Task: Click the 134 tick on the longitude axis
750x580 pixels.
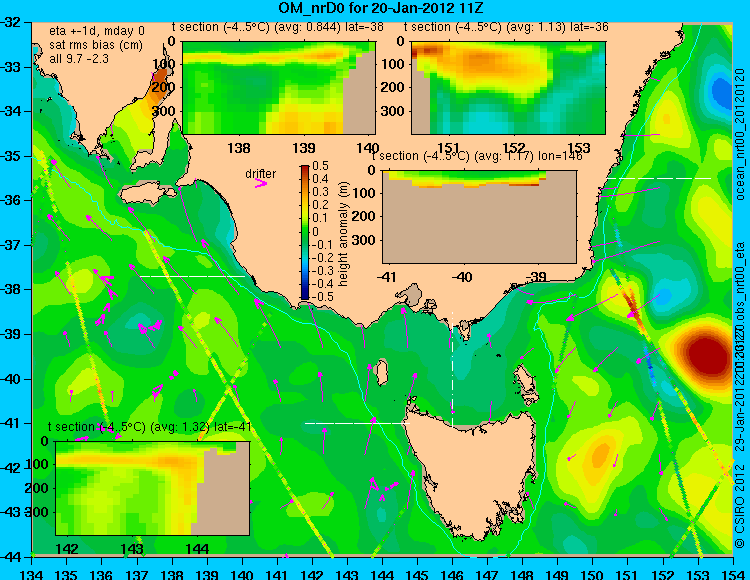Action: (31, 575)
